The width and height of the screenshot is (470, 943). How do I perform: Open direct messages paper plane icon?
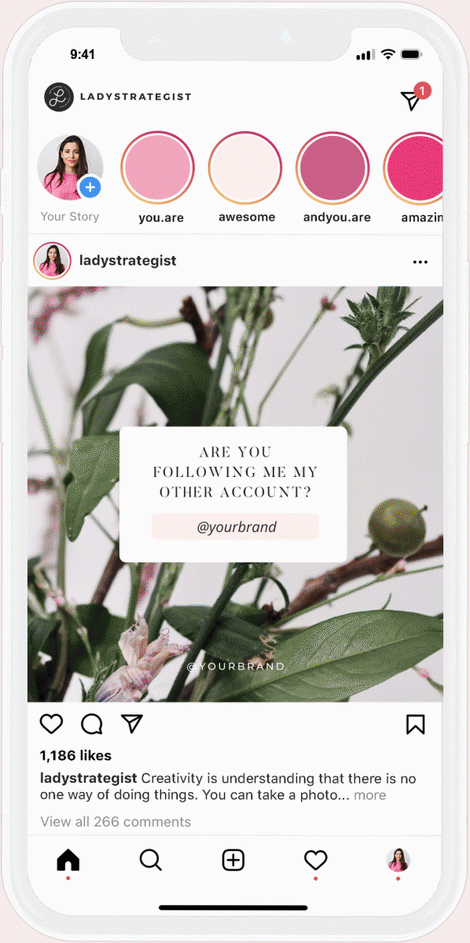(411, 100)
